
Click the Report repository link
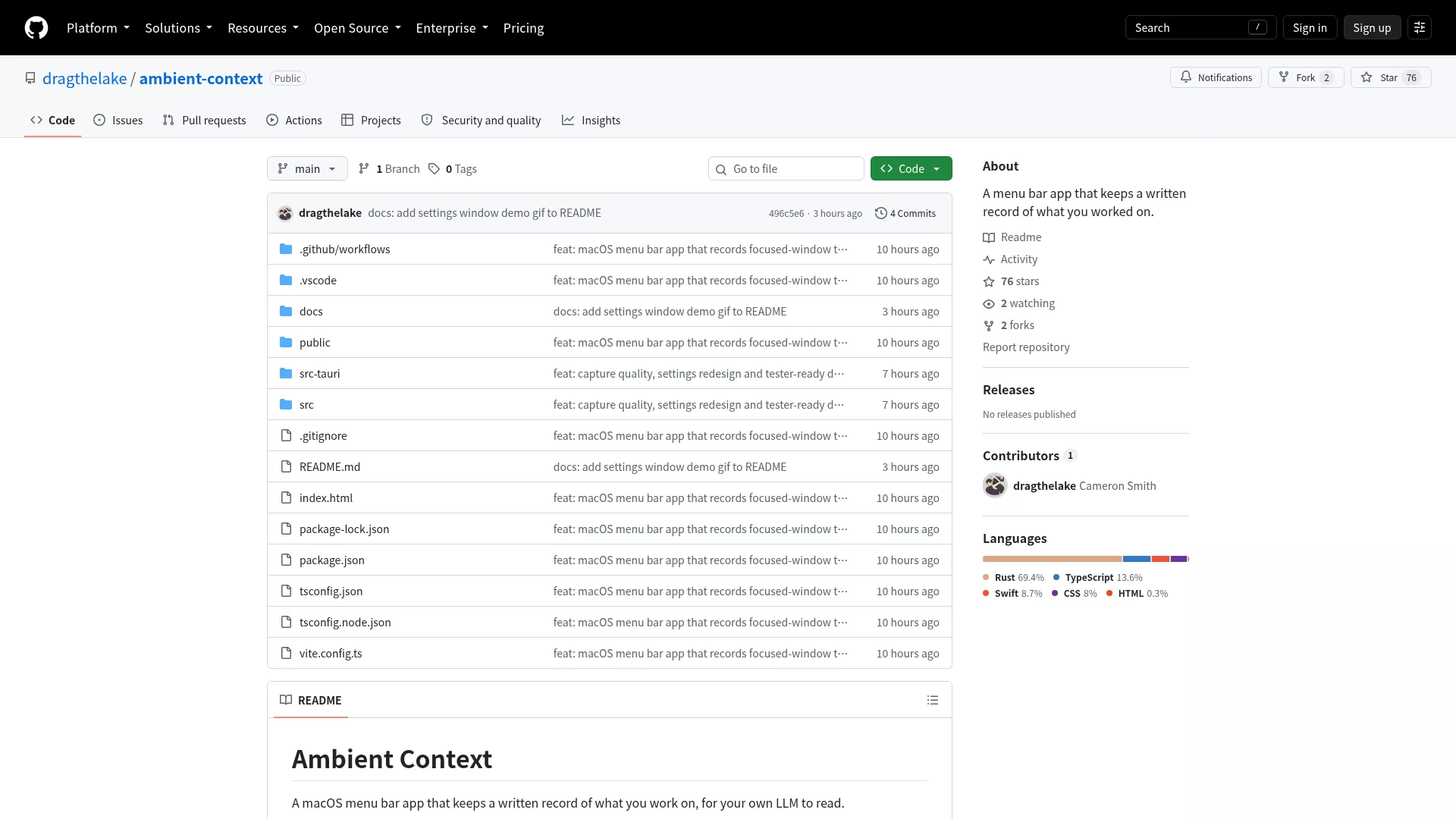(1026, 347)
